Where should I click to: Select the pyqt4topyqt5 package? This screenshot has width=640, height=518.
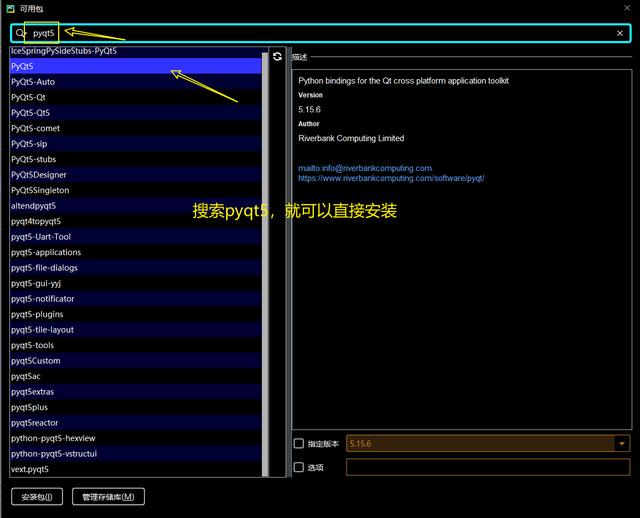point(136,221)
